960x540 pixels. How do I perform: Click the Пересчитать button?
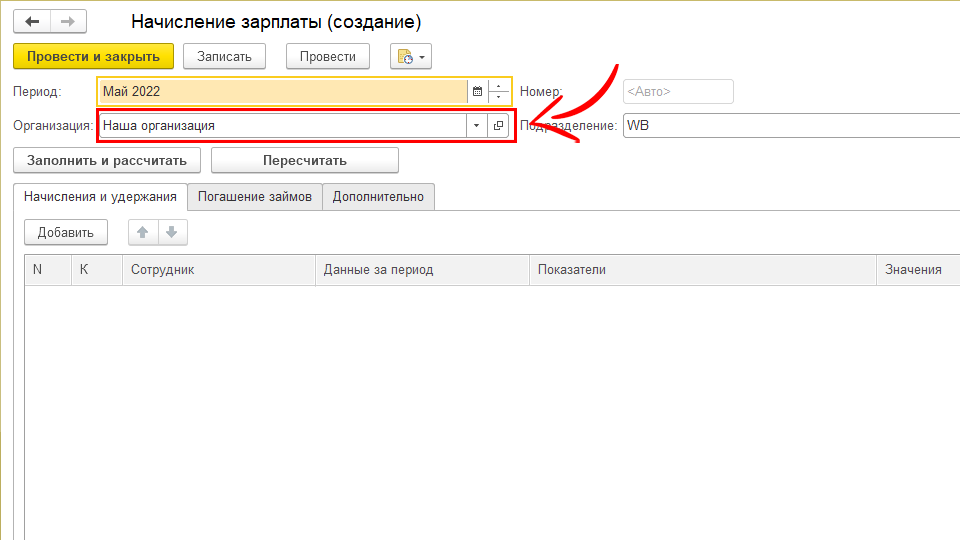click(304, 160)
